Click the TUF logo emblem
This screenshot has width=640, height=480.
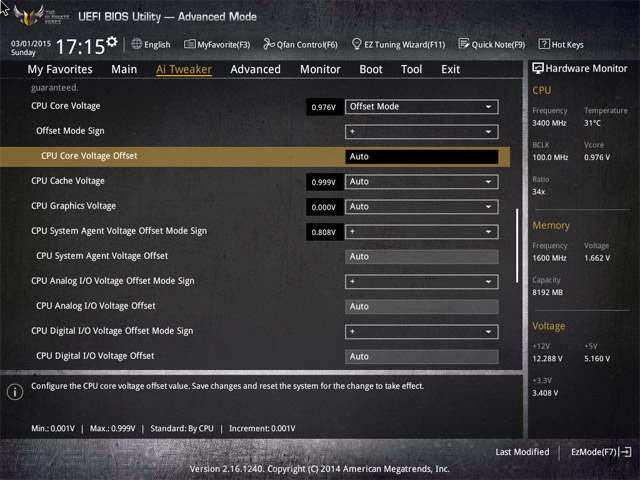tap(28, 16)
